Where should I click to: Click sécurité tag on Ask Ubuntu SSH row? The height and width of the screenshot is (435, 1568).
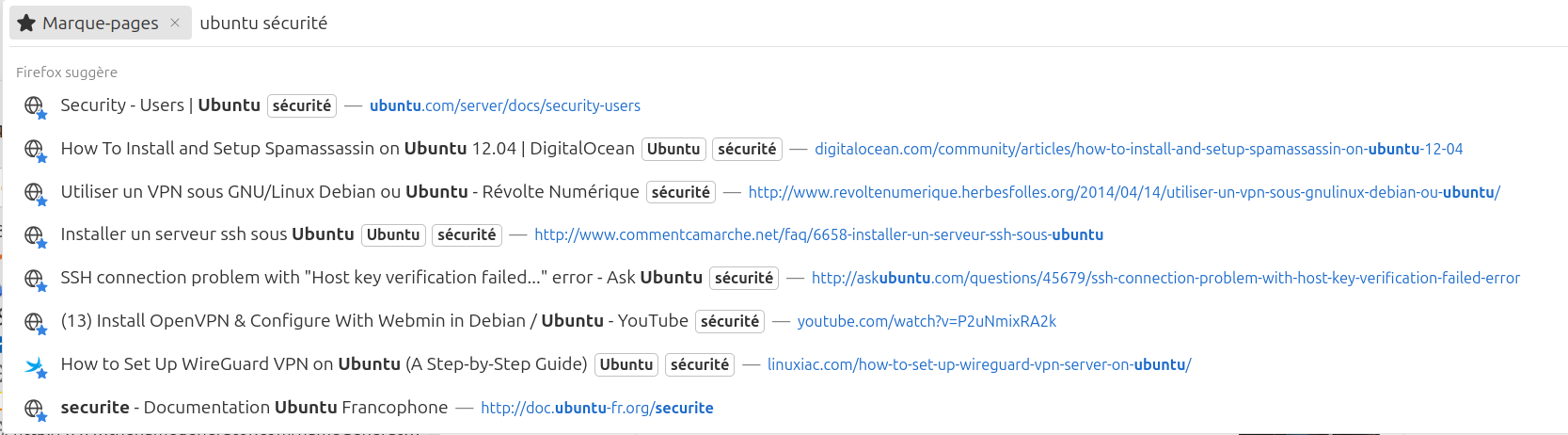tap(744, 278)
